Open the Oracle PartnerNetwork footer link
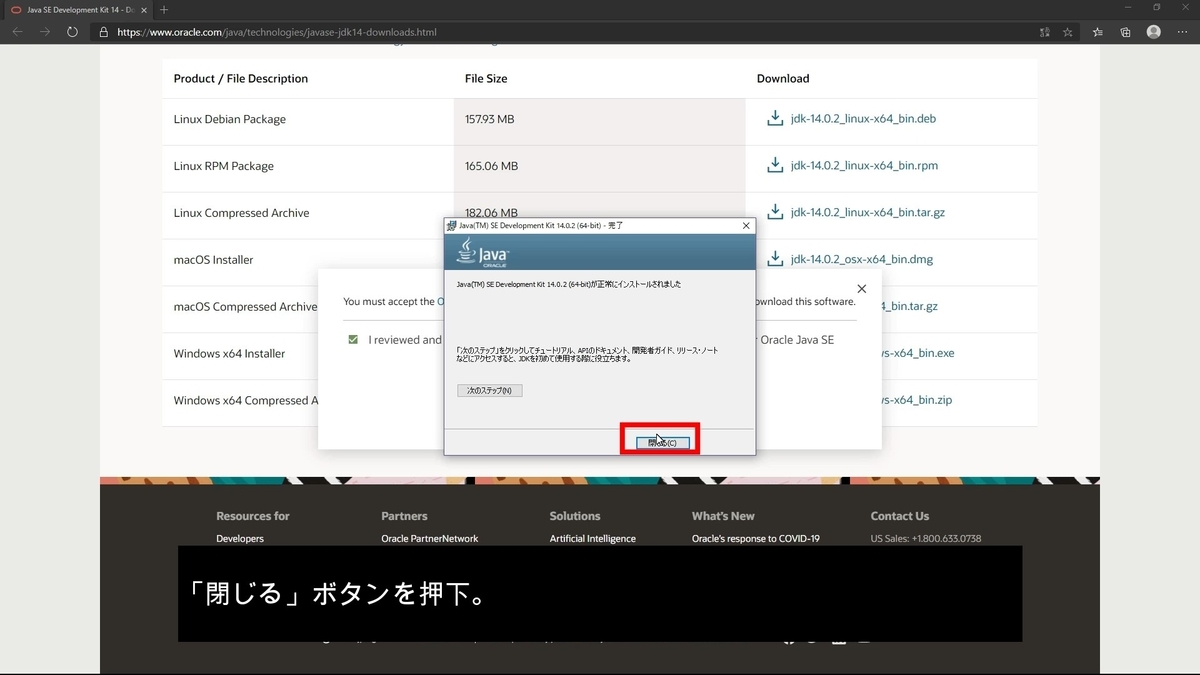Image resolution: width=1200 pixels, height=675 pixels. [430, 538]
